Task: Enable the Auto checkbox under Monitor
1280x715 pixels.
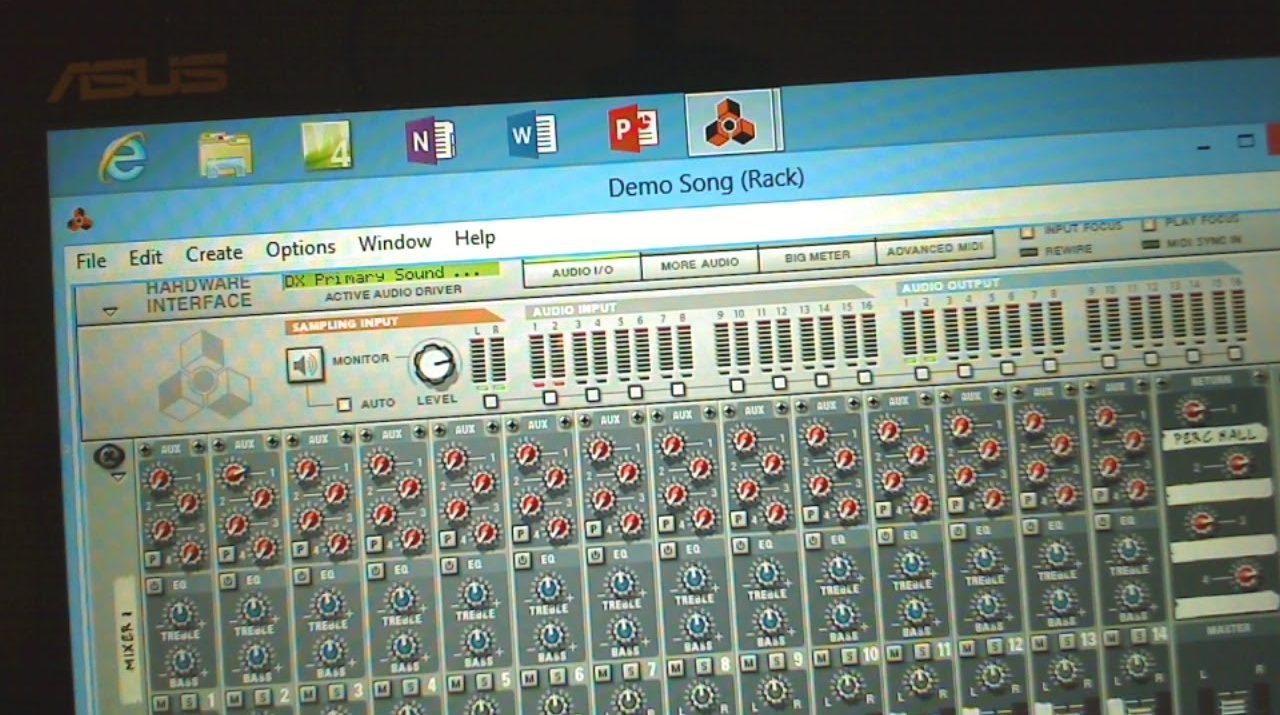Action: point(344,405)
